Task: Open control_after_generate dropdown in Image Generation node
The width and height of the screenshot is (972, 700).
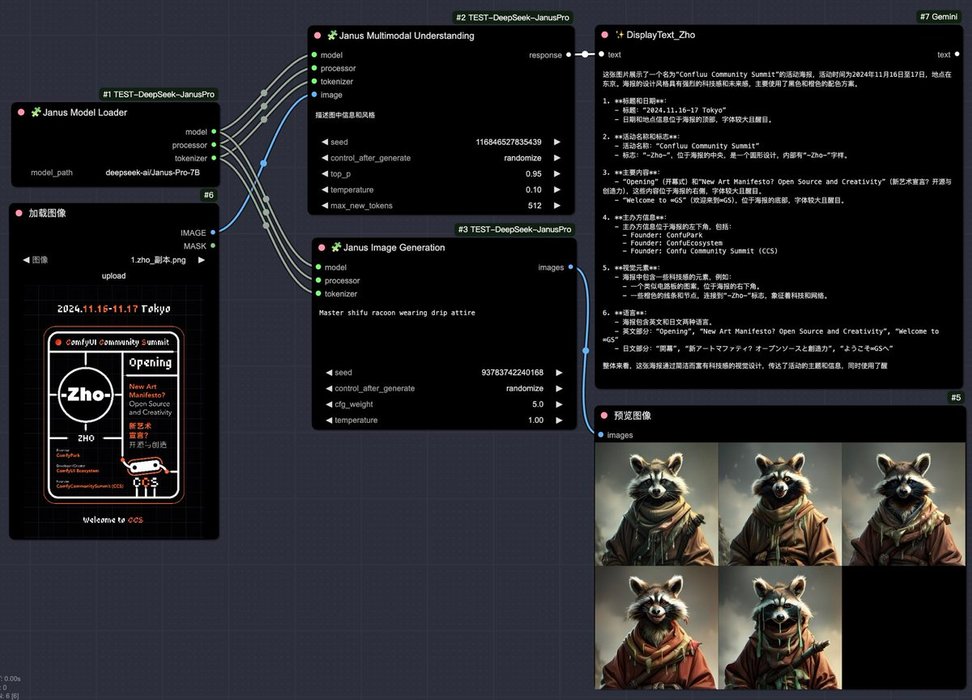Action: (x=440, y=388)
